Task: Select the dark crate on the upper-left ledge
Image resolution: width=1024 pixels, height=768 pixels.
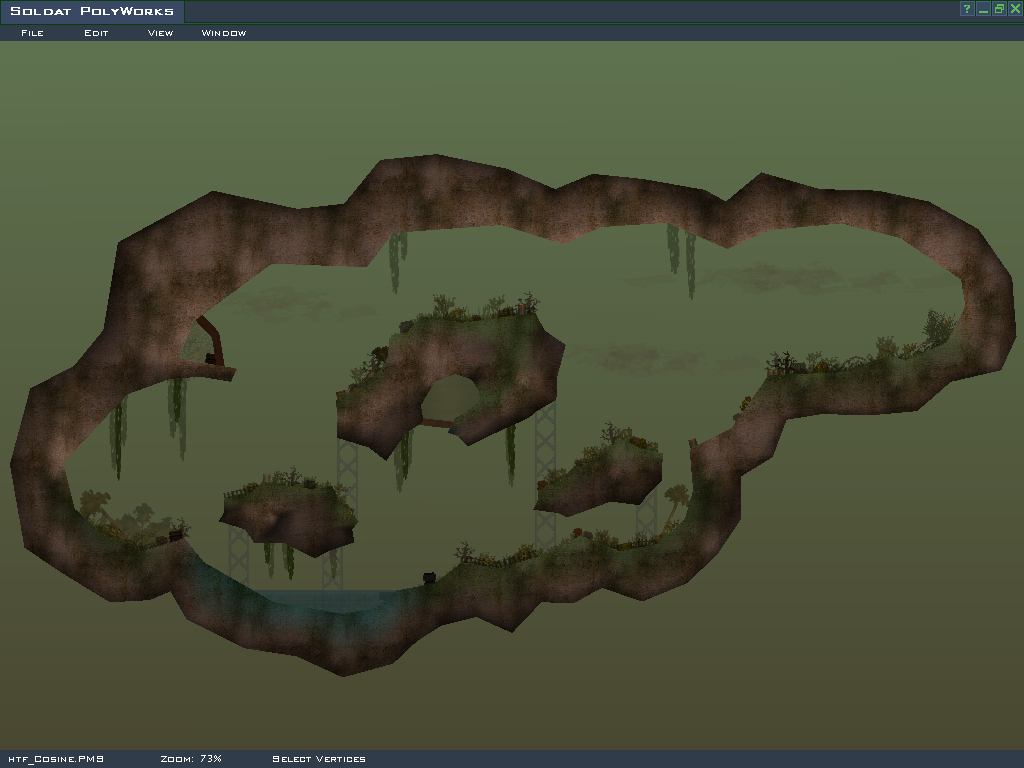Action: point(212,358)
